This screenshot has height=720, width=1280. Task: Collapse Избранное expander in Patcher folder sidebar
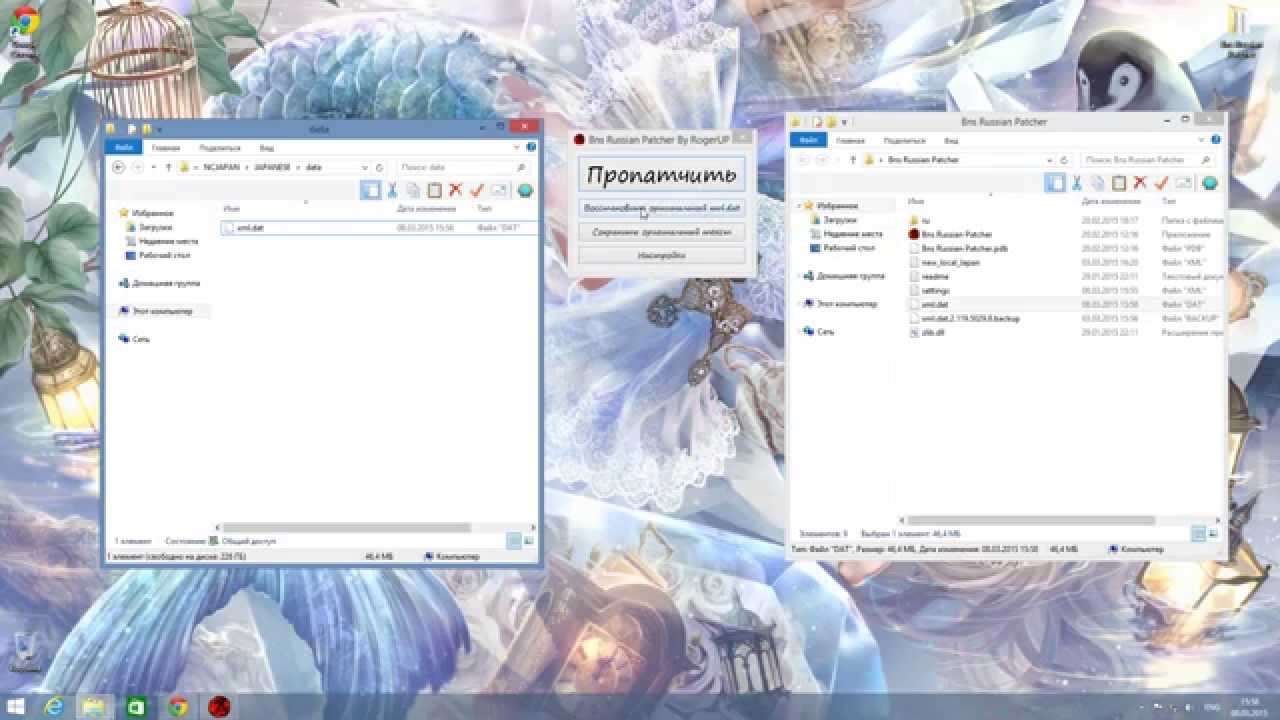(799, 205)
